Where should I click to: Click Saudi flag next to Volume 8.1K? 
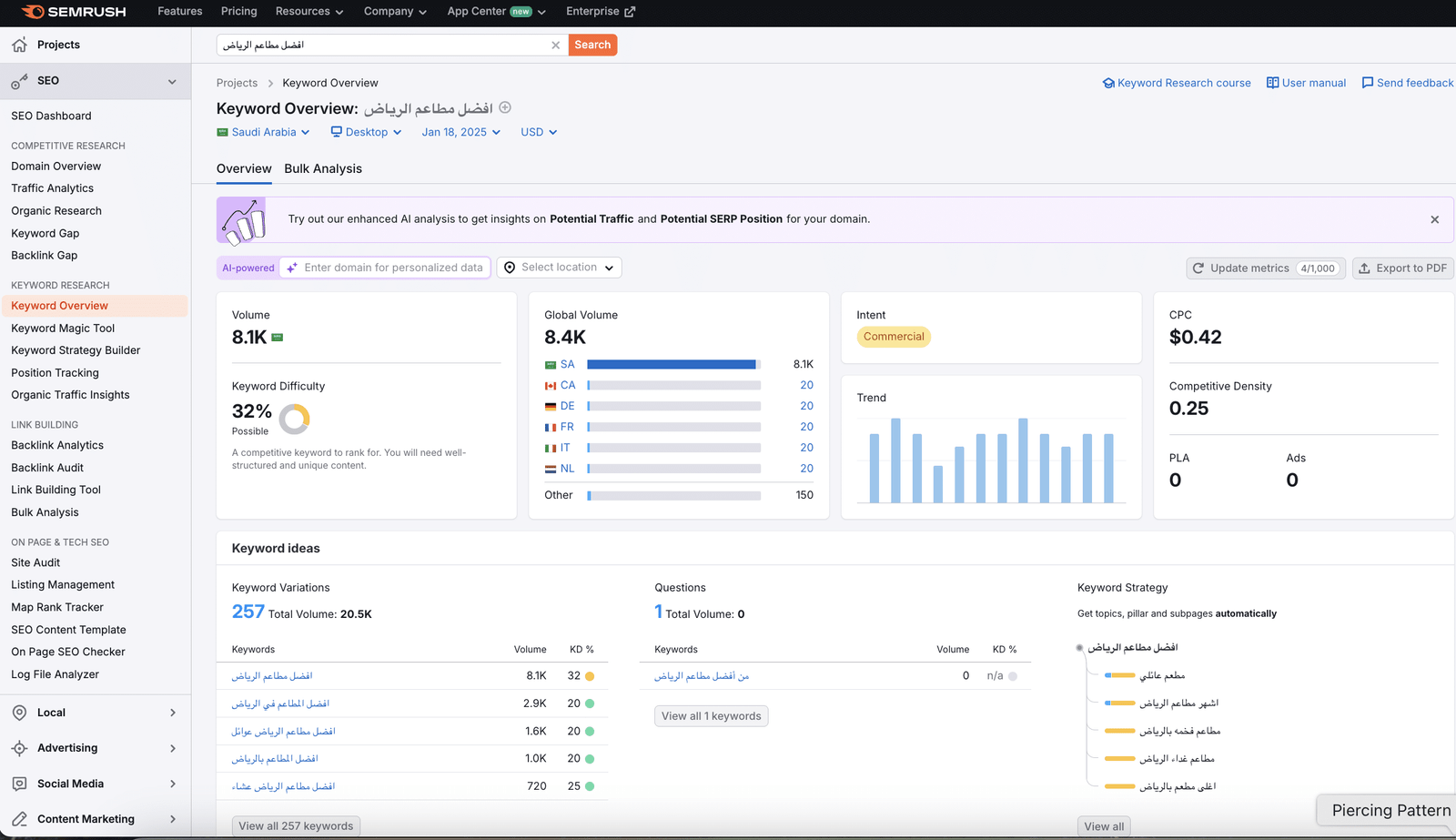click(278, 338)
